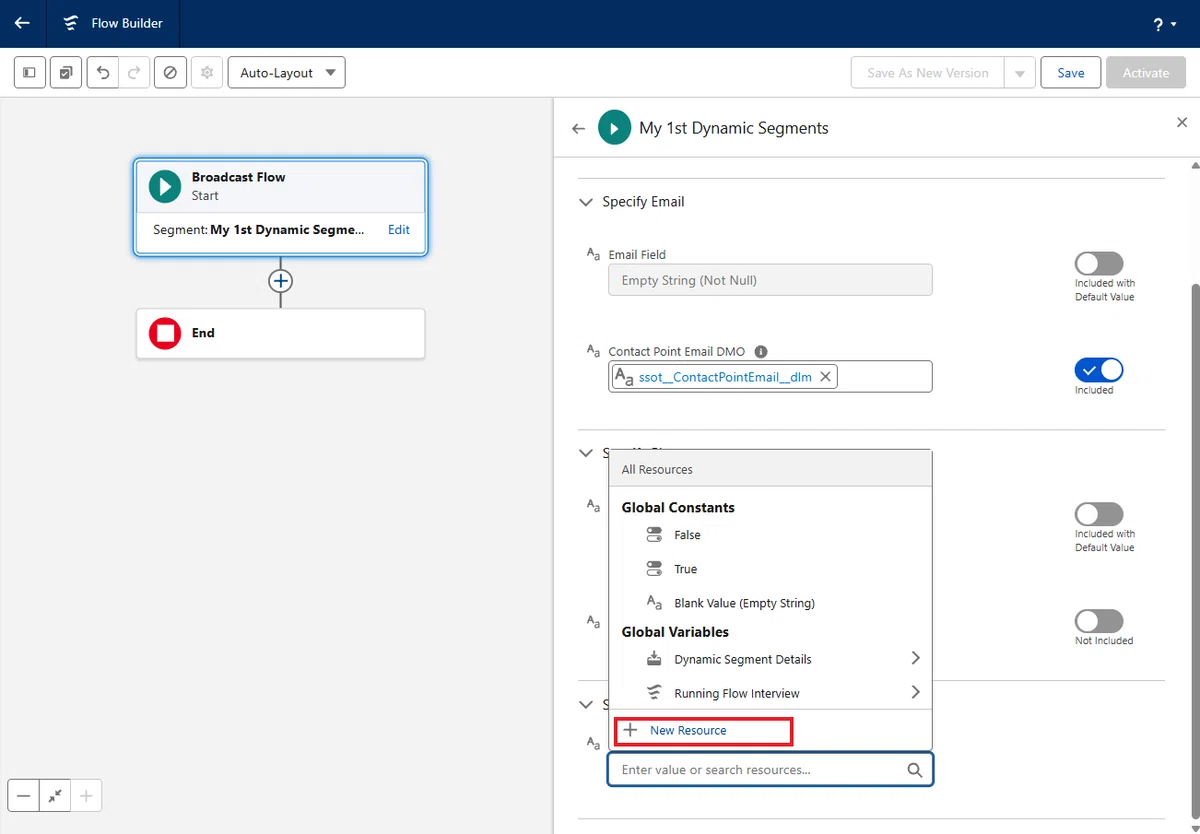Click the disabled circle slash icon

coord(170,73)
